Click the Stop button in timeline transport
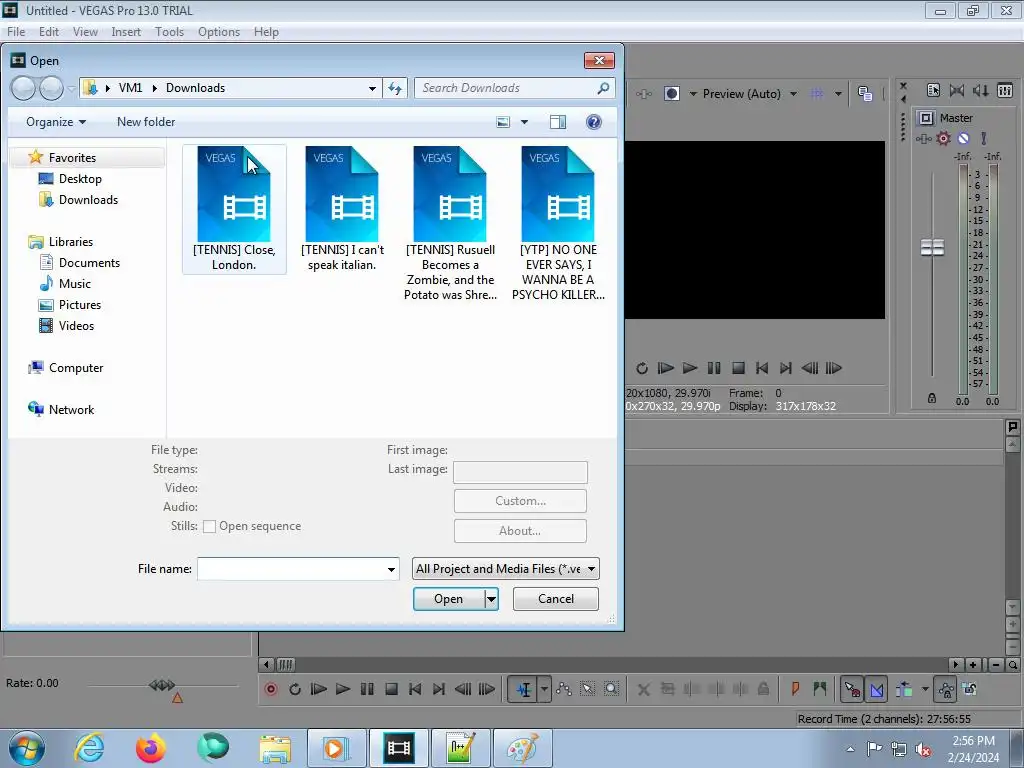The width and height of the screenshot is (1024, 768). [391, 689]
